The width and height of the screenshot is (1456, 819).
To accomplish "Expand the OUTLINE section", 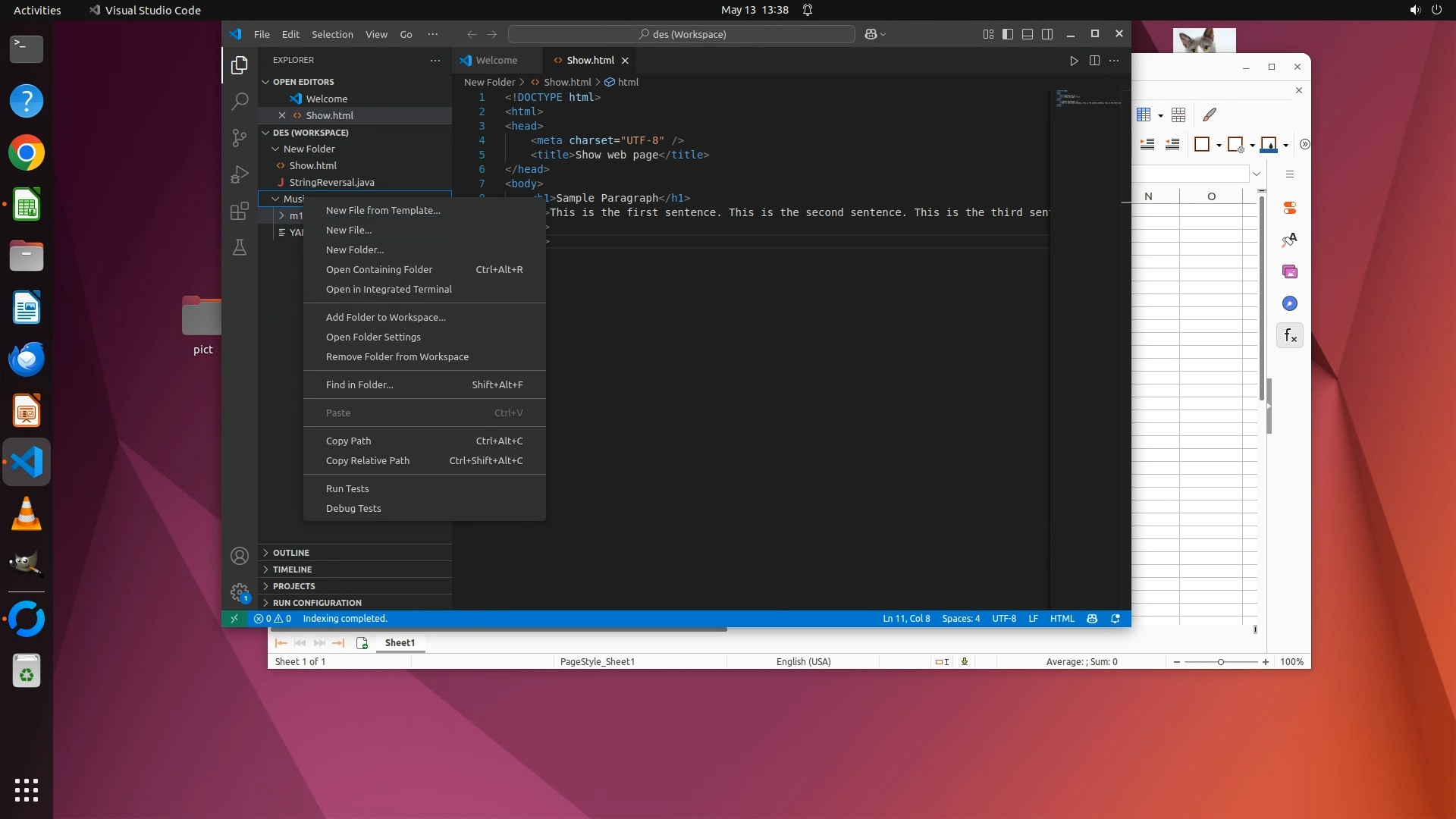I will pos(291,553).
